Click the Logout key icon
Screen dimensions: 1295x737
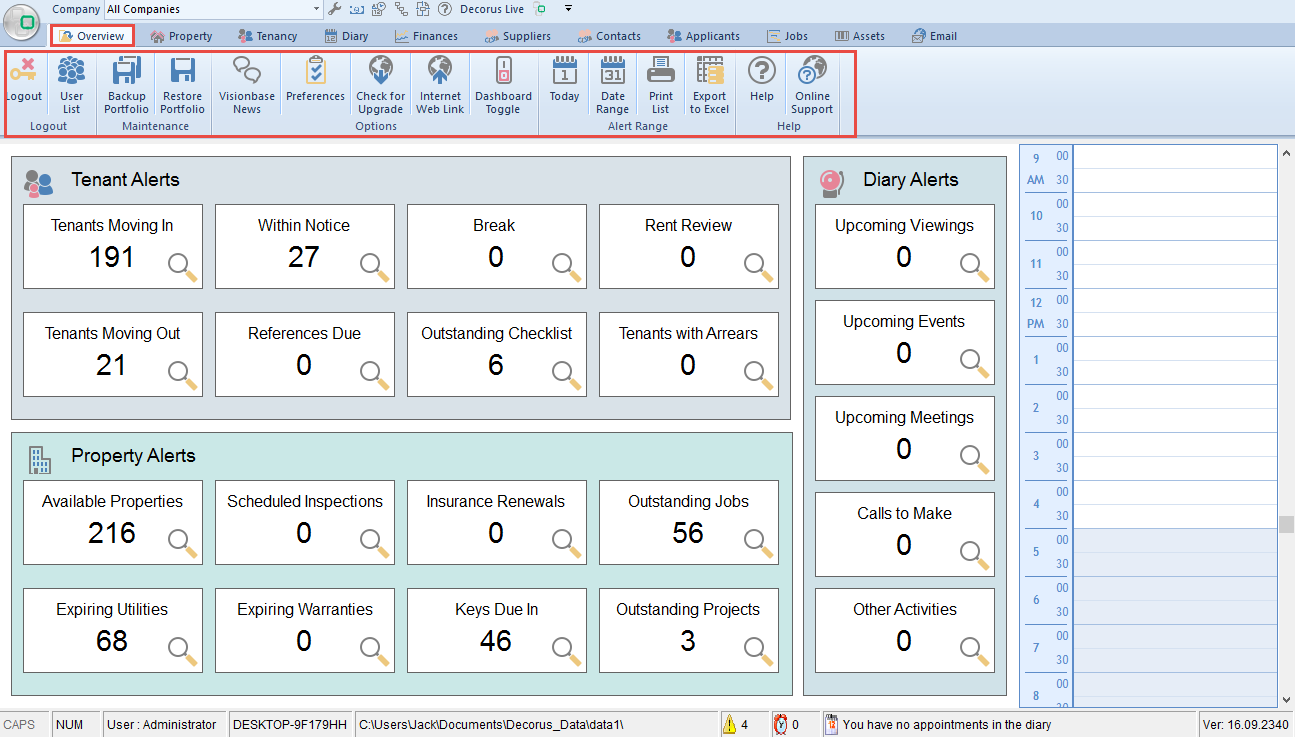click(23, 73)
